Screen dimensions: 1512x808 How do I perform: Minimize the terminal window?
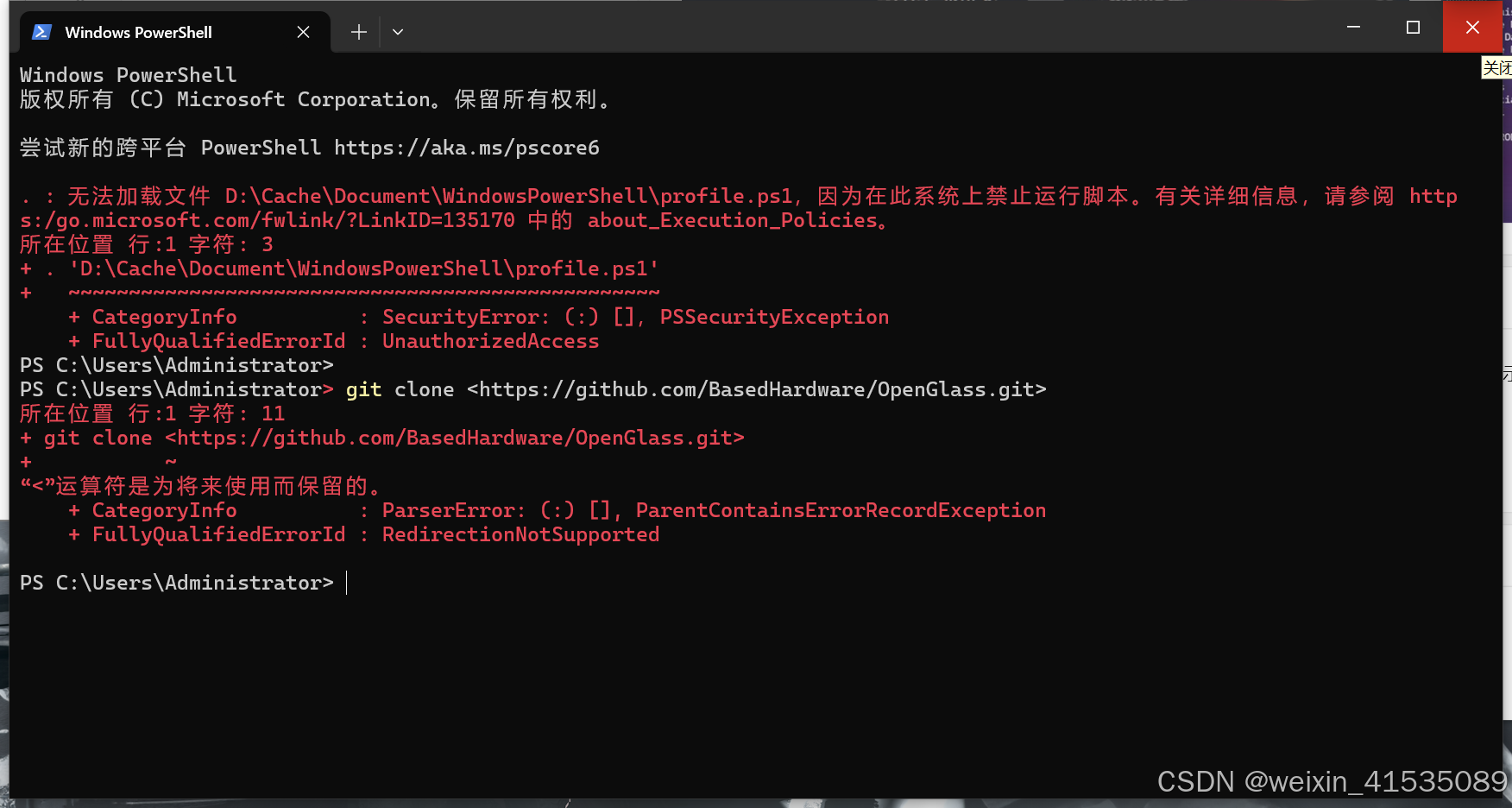coord(1353,28)
